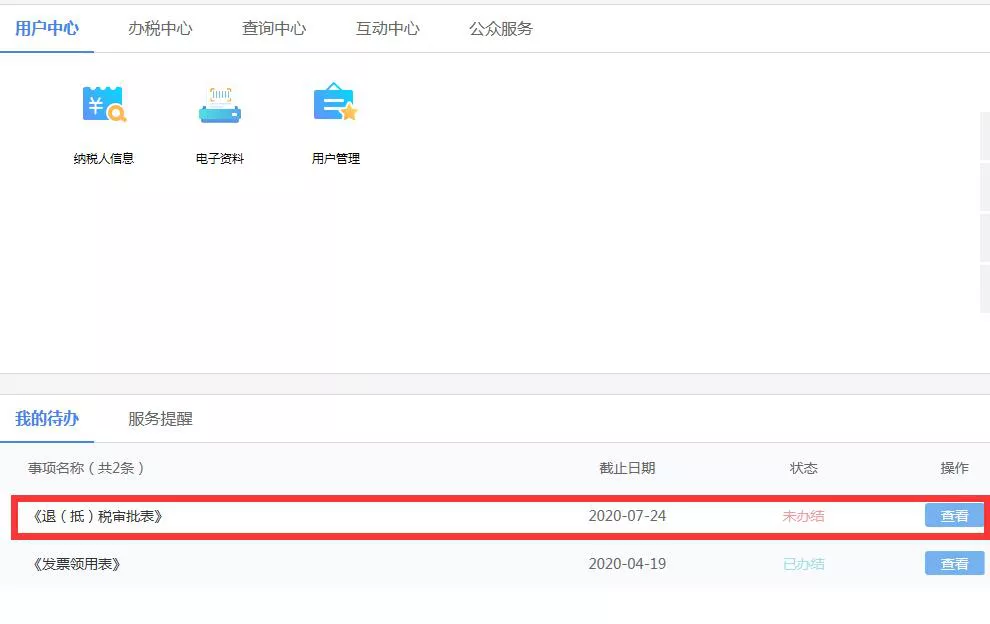The image size is (990, 624).
Task: Switch to the 办税中心 tab
Action: click(x=160, y=28)
